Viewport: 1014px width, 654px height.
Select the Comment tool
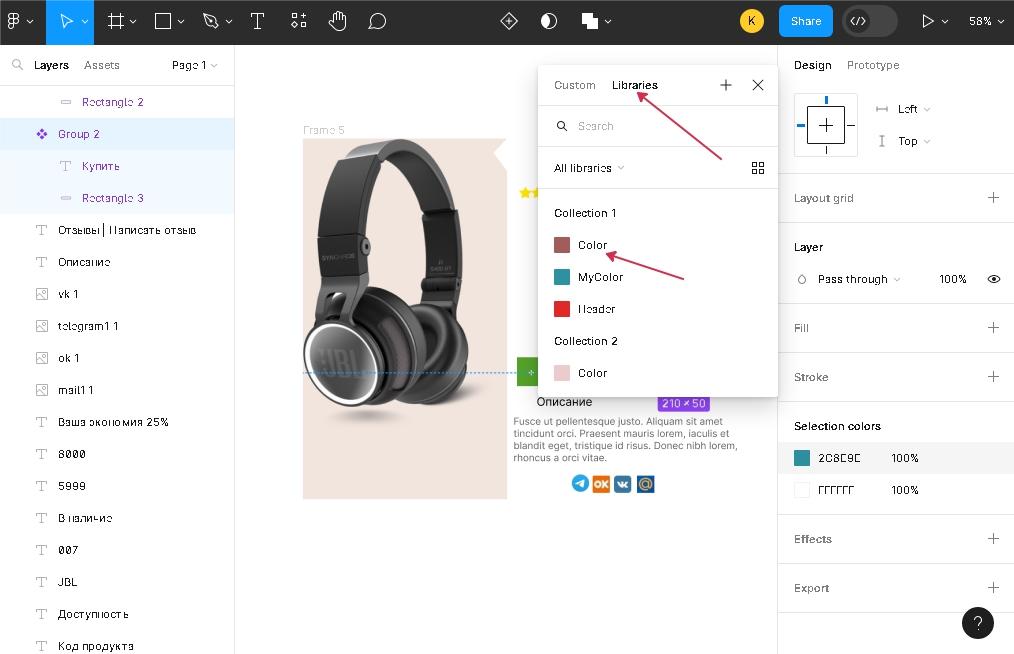pos(377,21)
